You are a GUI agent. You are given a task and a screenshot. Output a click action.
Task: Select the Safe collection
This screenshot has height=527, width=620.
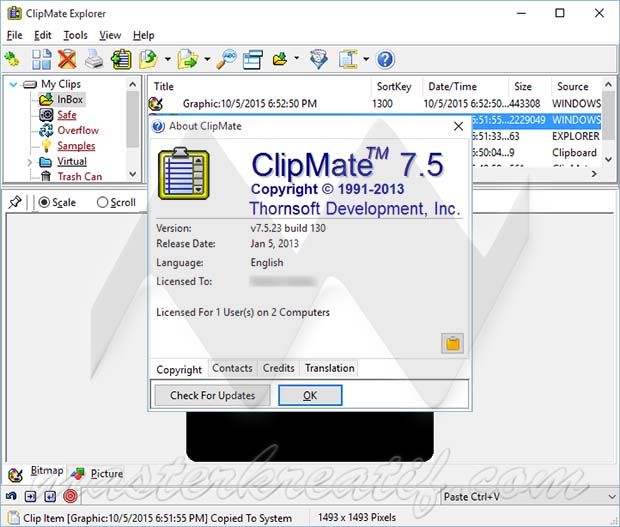pos(66,115)
